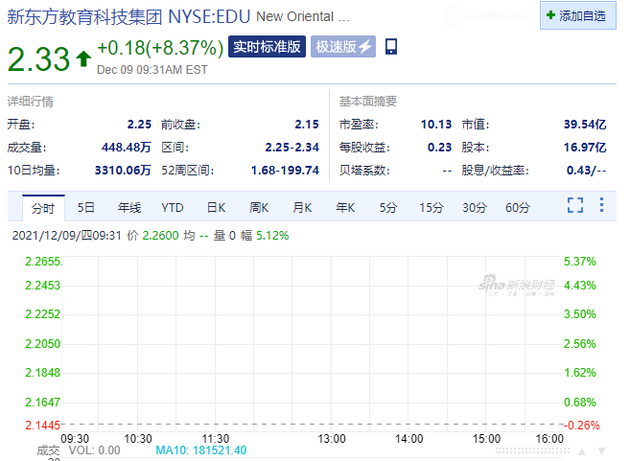Click the down triangle at chart bottom
630x461 pixels.
coord(601,451)
